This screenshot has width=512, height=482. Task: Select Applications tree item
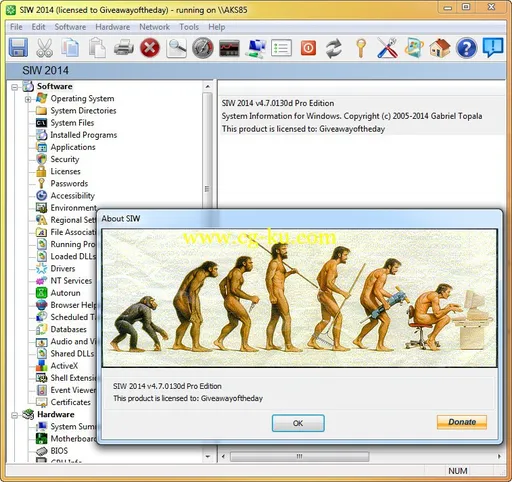(73, 147)
